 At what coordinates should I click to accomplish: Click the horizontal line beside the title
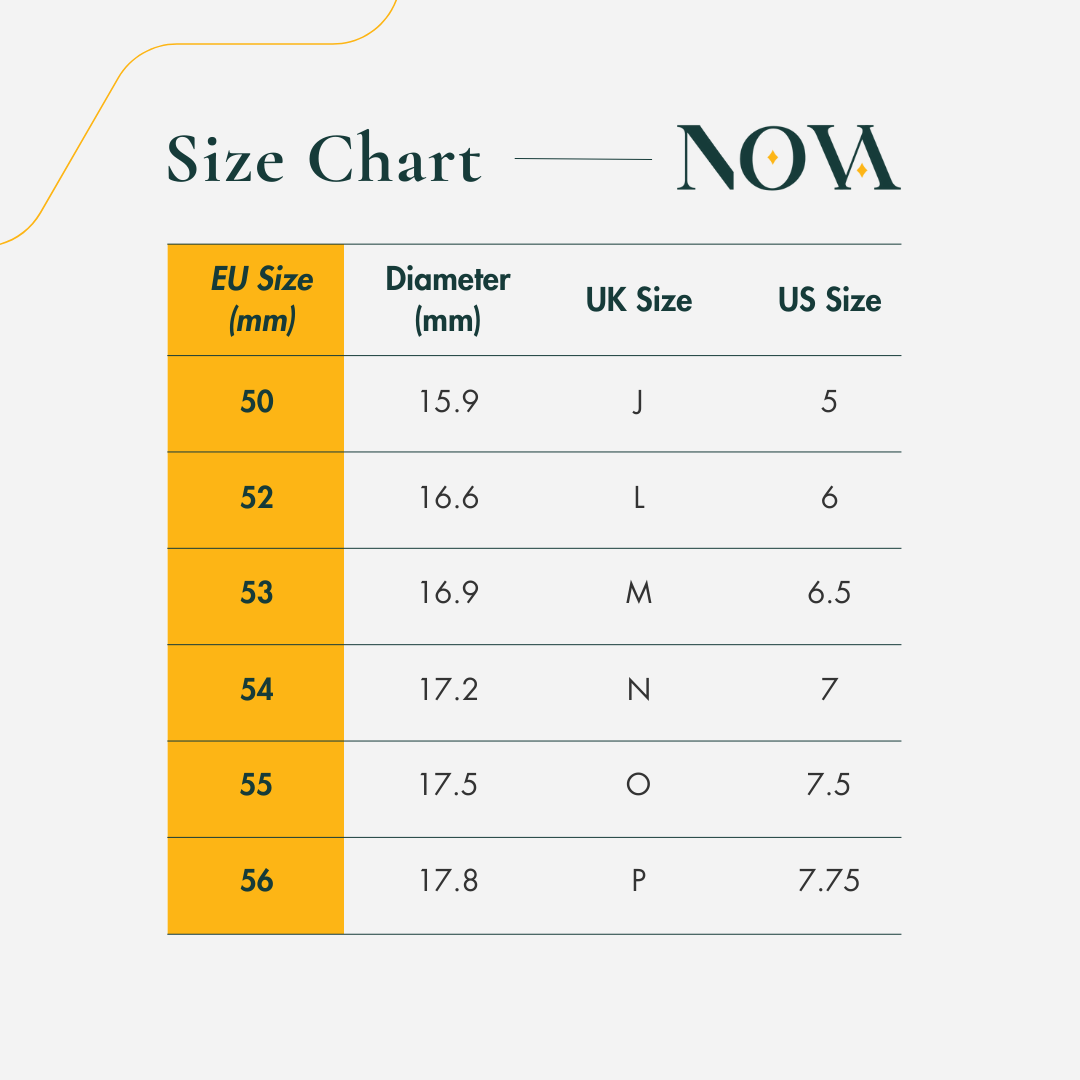coord(583,159)
